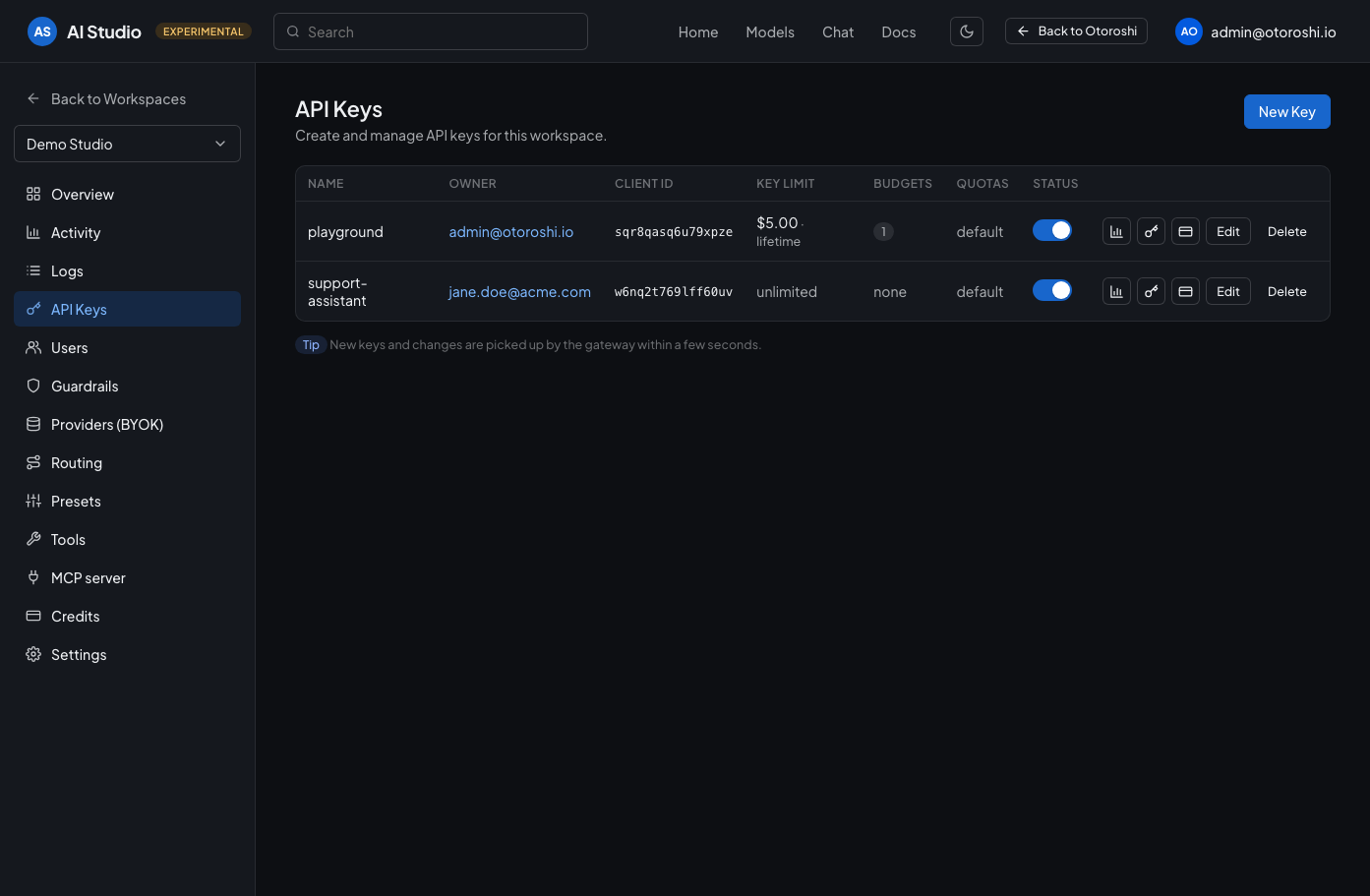
Task: Open the Overview sidebar item
Action: tap(127, 194)
